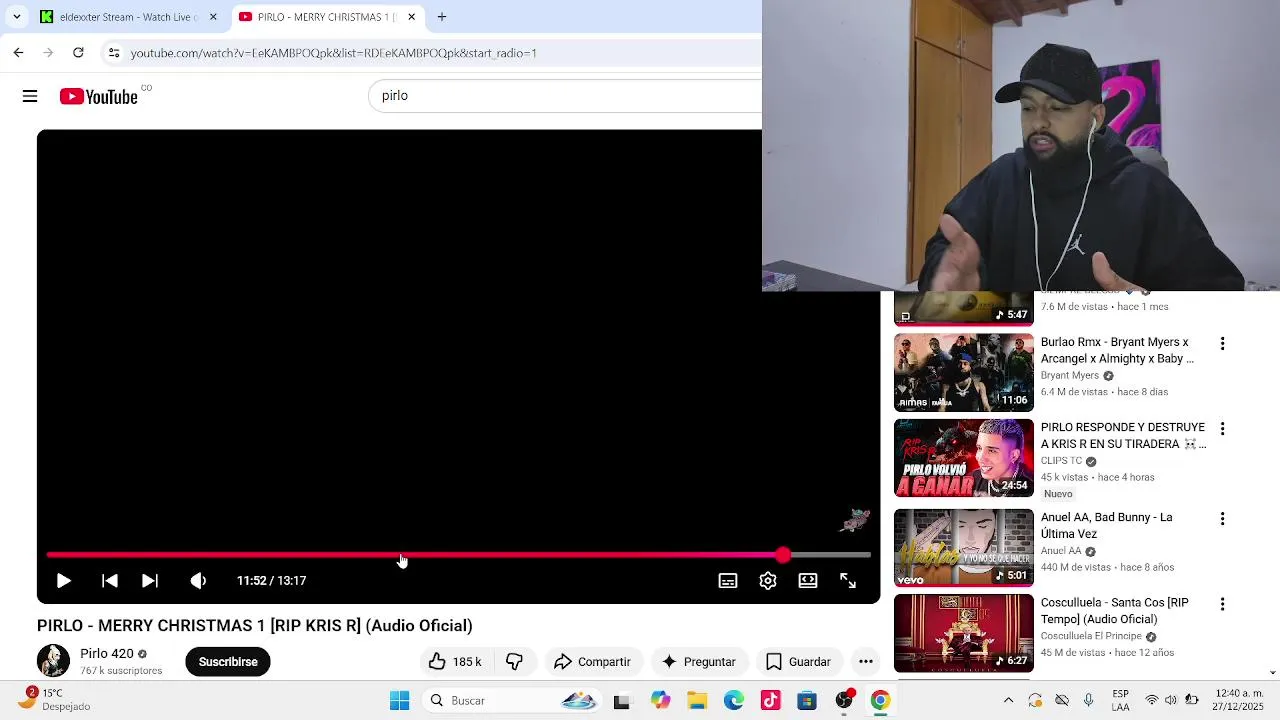Open options menu for Burlao Rmx video
This screenshot has width=1280, height=720.
click(x=1222, y=344)
